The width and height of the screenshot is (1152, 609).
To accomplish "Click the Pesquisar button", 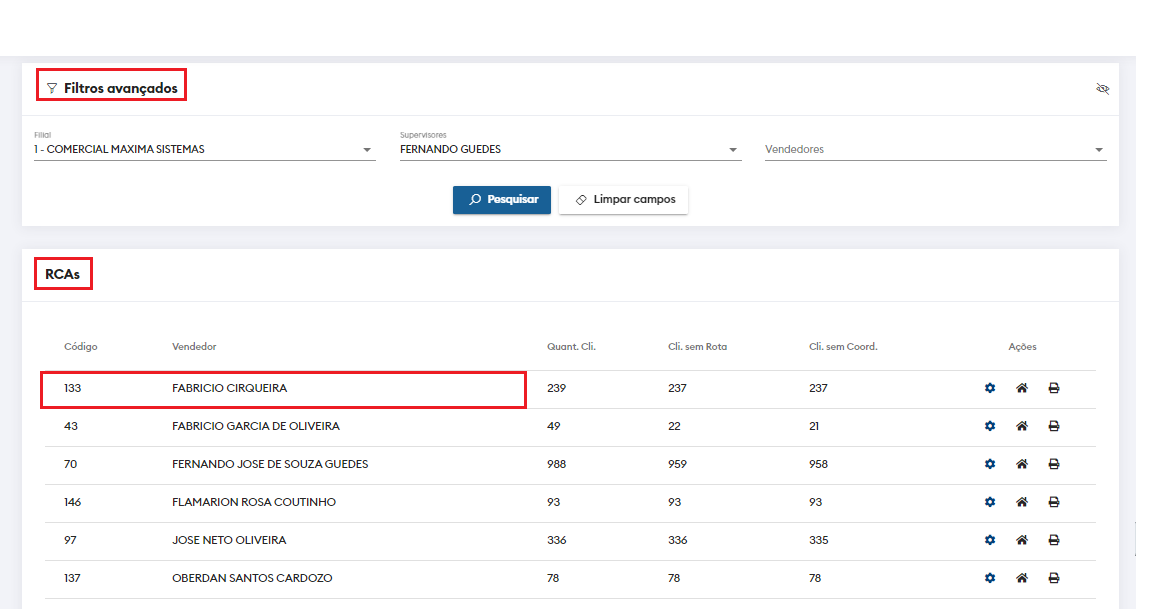I will tap(502, 200).
